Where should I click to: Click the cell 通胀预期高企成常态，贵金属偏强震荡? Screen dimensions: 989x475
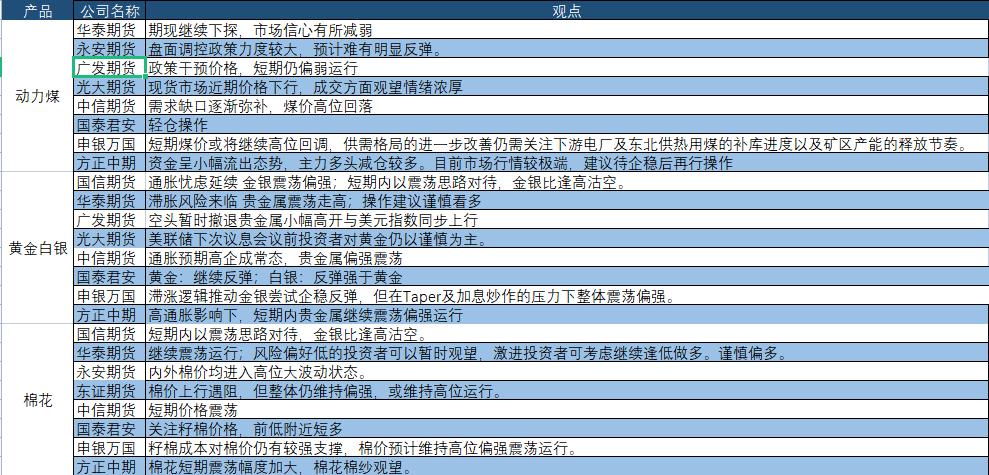click(567, 257)
